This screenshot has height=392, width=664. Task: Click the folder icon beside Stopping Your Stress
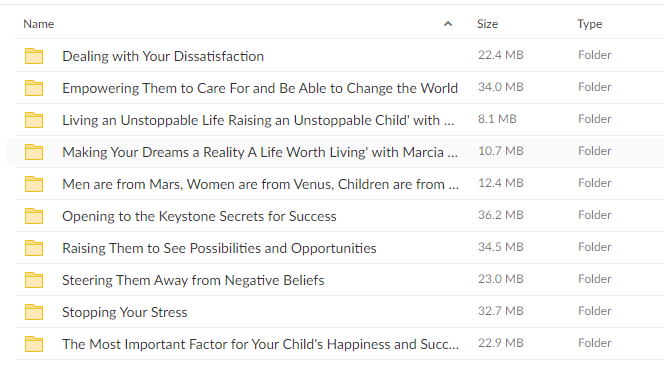(34, 312)
